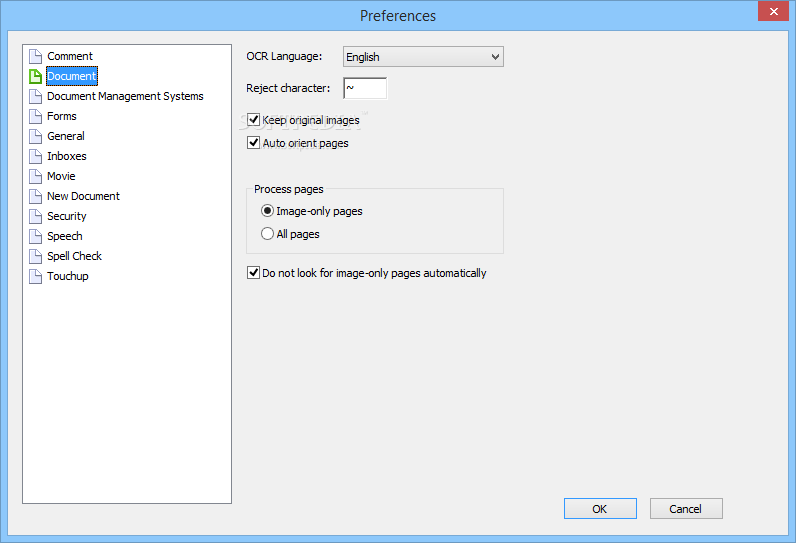Select Image-only pages radio button
The height and width of the screenshot is (543, 796).
267,211
